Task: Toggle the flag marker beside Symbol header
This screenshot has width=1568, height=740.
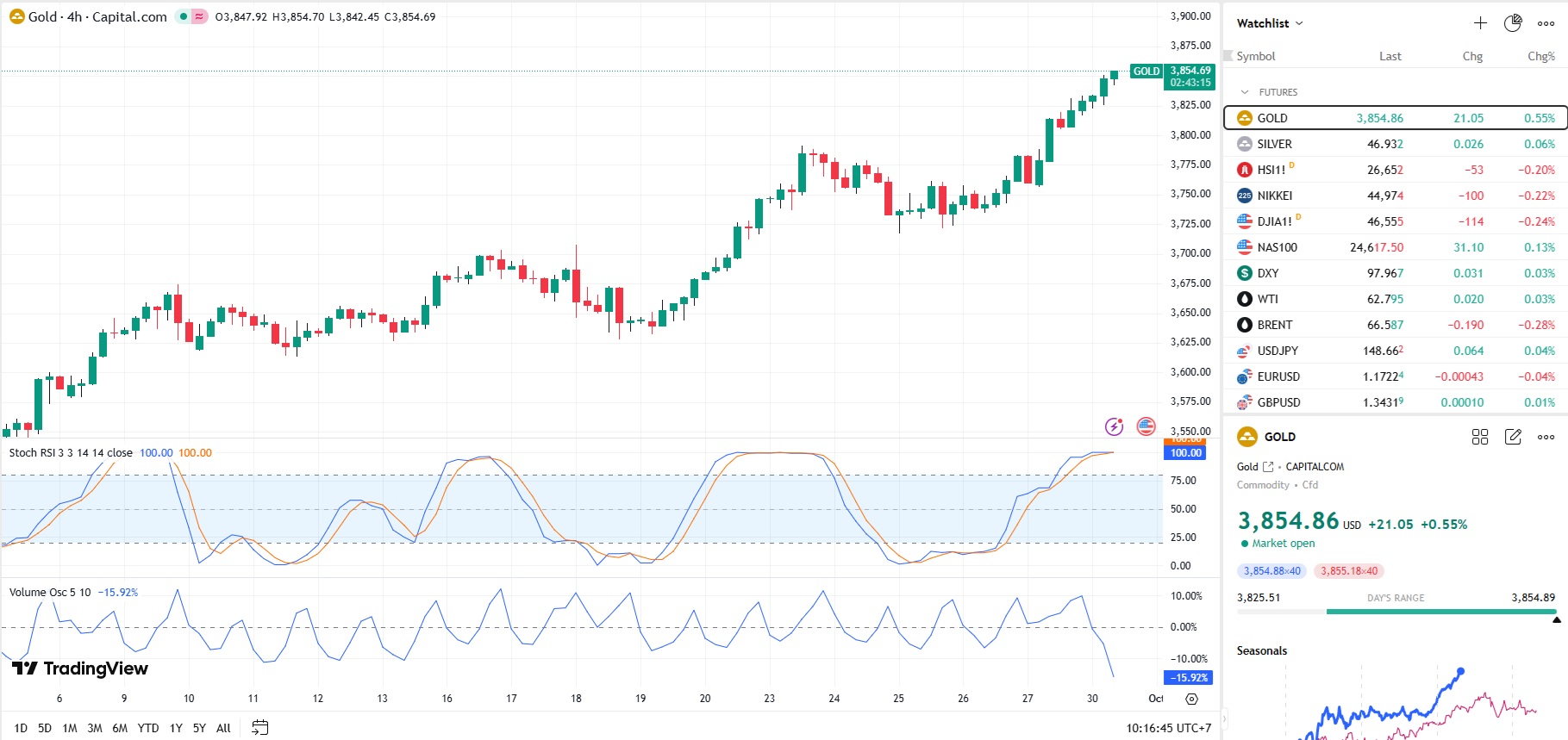Action: pyautogui.click(x=1228, y=56)
